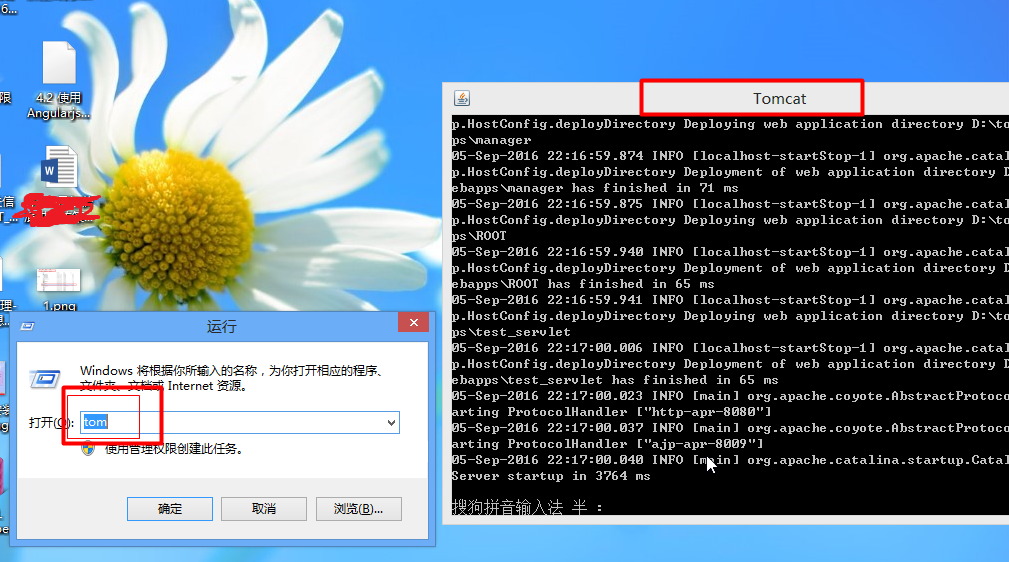Select the Word document icon on the desktop
Viewport: 1009px width, 562px height.
[x=60, y=167]
